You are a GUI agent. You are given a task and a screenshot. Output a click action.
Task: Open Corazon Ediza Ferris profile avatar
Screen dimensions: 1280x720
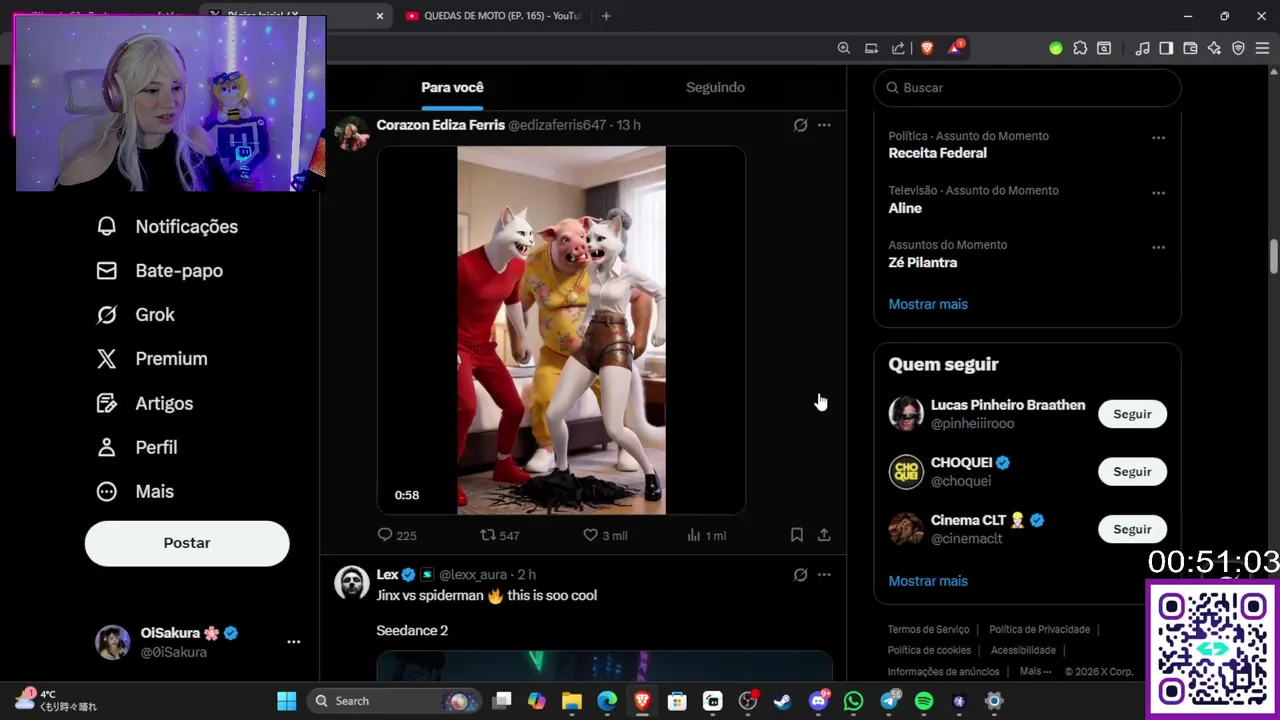click(352, 133)
